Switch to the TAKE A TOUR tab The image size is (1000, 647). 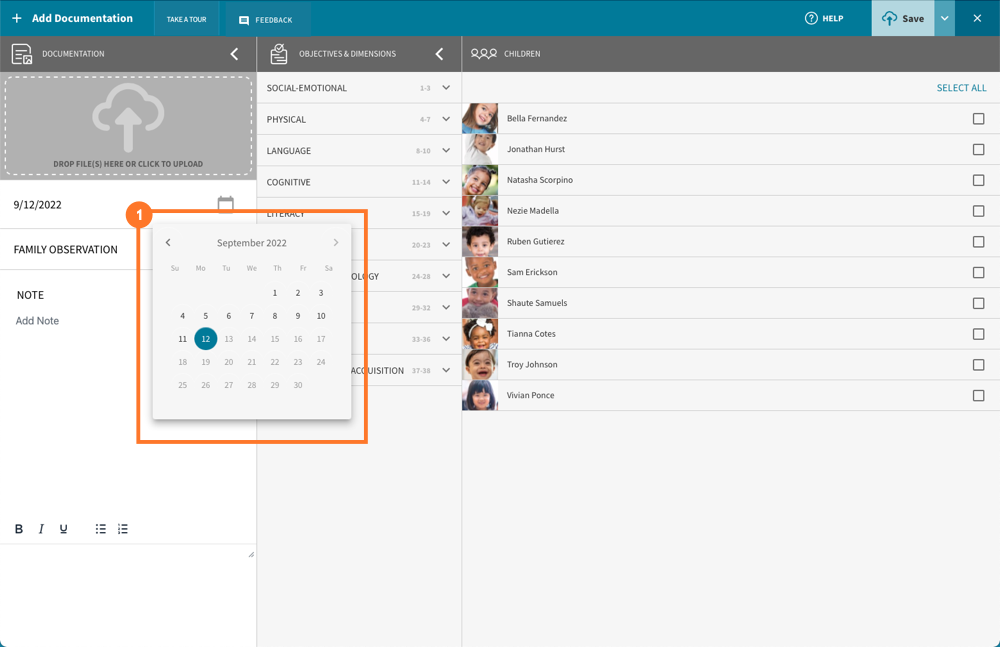[x=186, y=17]
